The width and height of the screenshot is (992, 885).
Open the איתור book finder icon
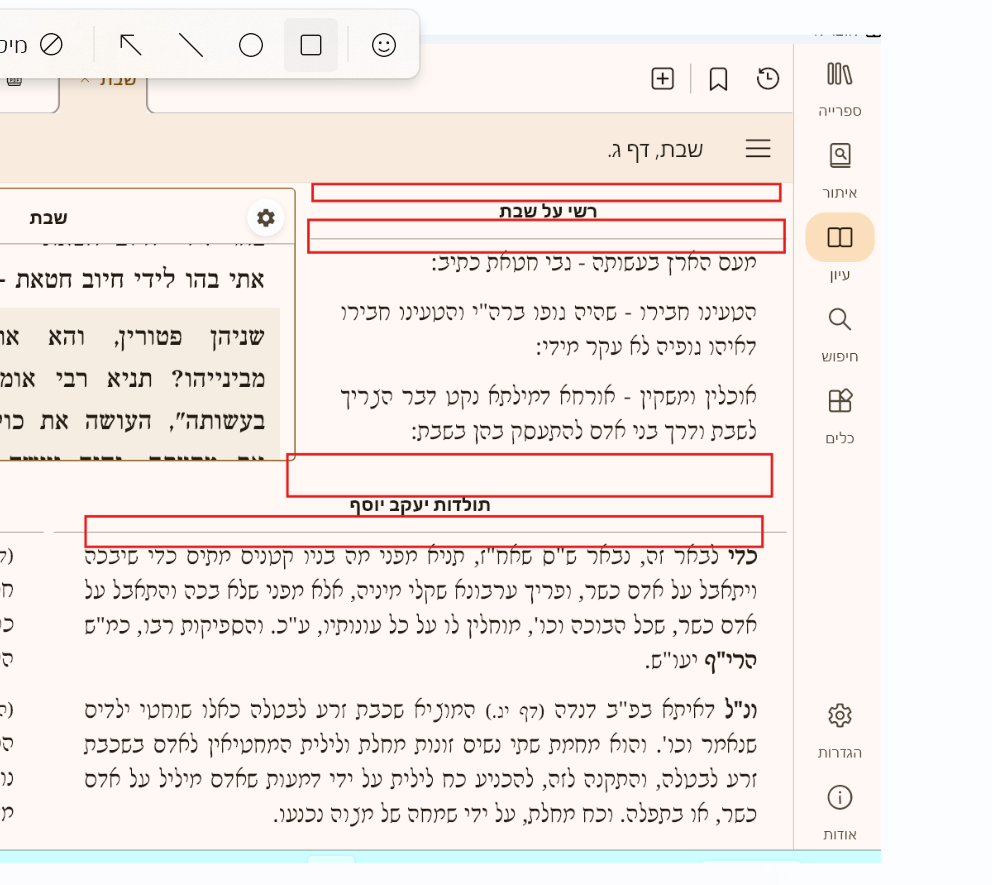click(x=839, y=158)
